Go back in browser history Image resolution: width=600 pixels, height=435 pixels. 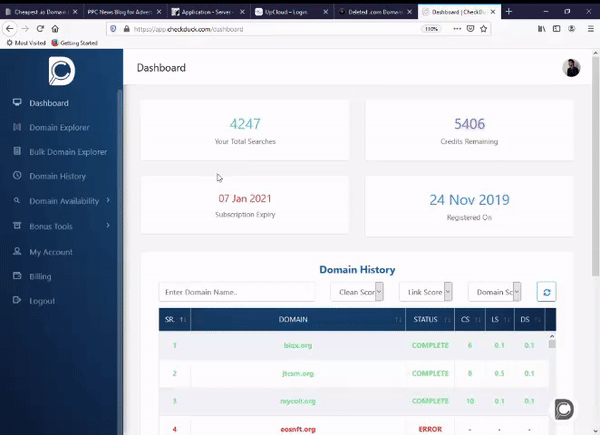coord(10,29)
